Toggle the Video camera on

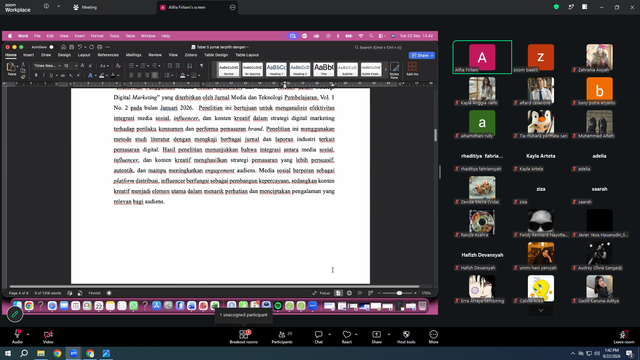[48, 337]
